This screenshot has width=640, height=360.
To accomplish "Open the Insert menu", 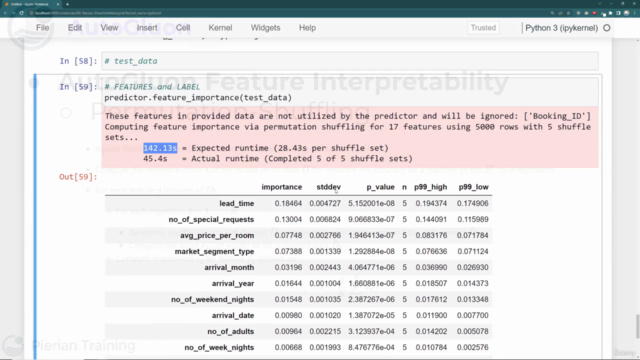I will tap(147, 28).
